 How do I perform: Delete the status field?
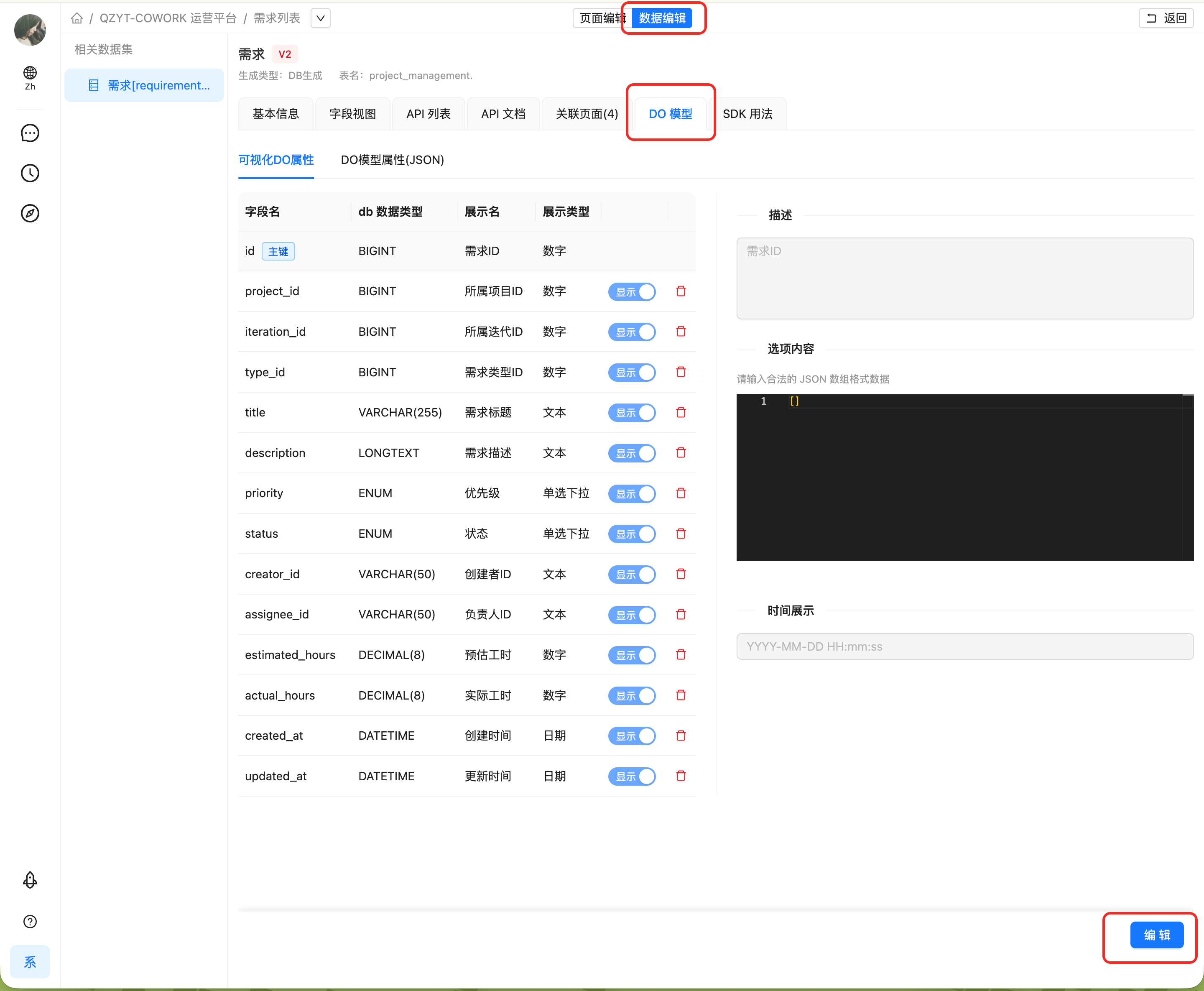(681, 533)
